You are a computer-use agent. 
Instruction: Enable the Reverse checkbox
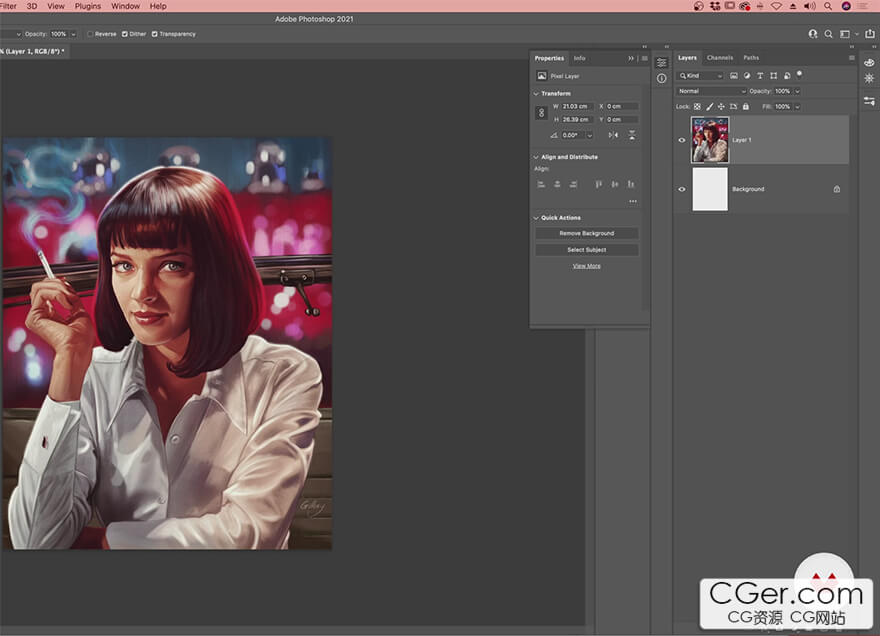[90, 34]
